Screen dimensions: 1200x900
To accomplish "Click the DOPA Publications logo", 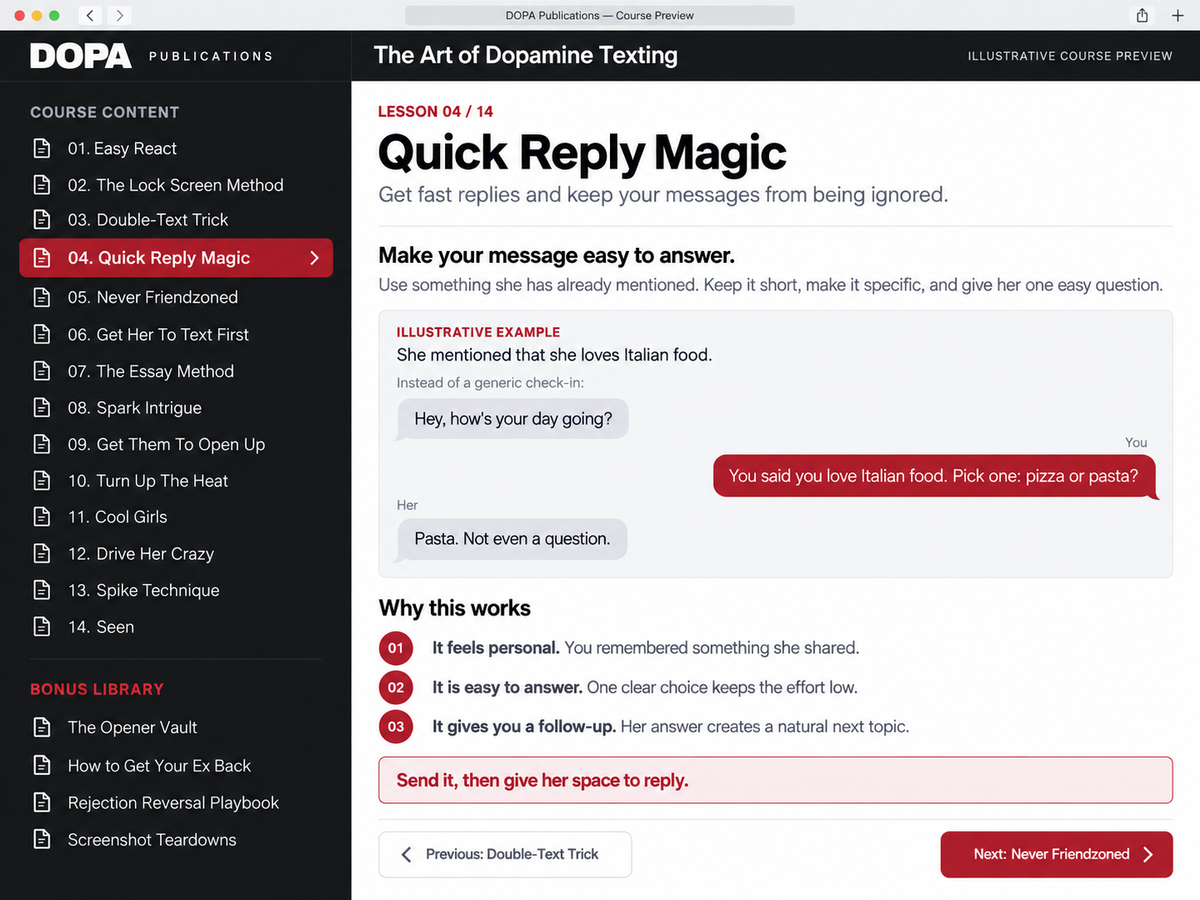I will tap(151, 56).
